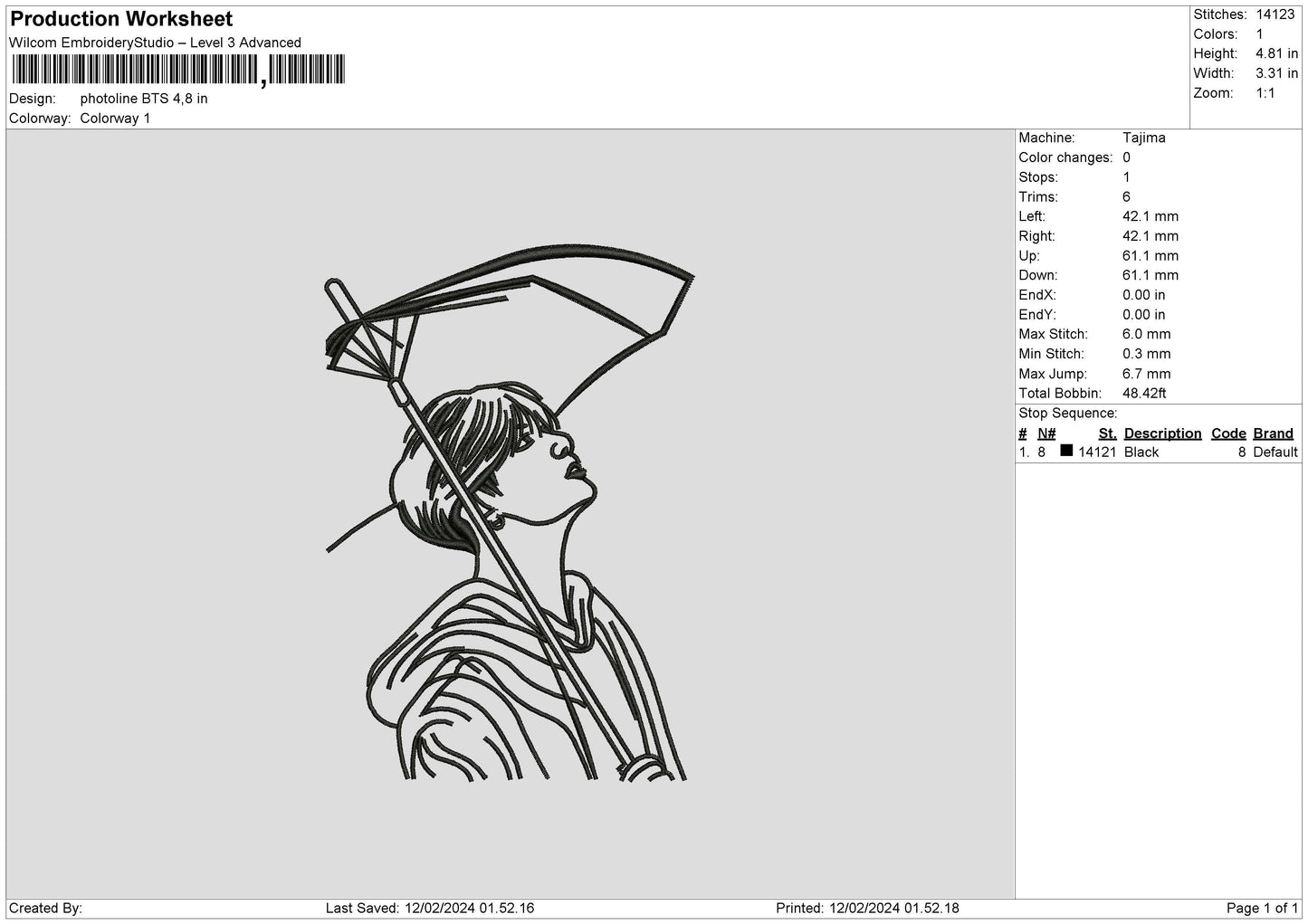Click the black color swatch in stop sequence
1308x924 pixels.
coord(1066,451)
